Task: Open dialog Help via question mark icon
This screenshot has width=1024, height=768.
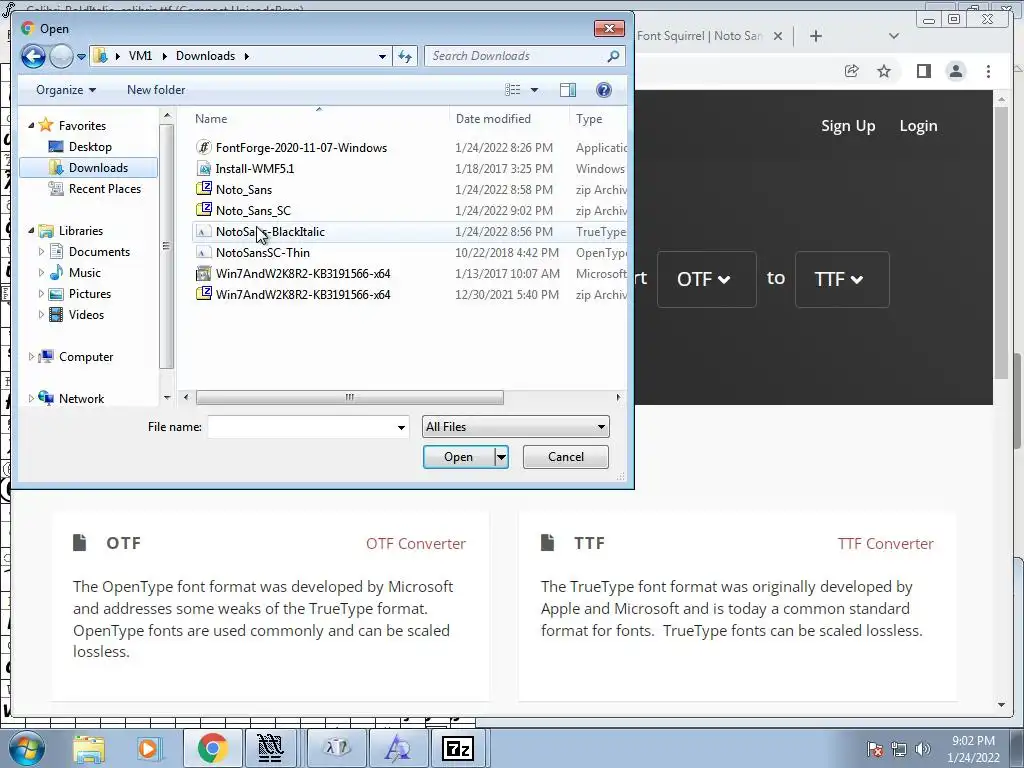Action: pyautogui.click(x=604, y=90)
